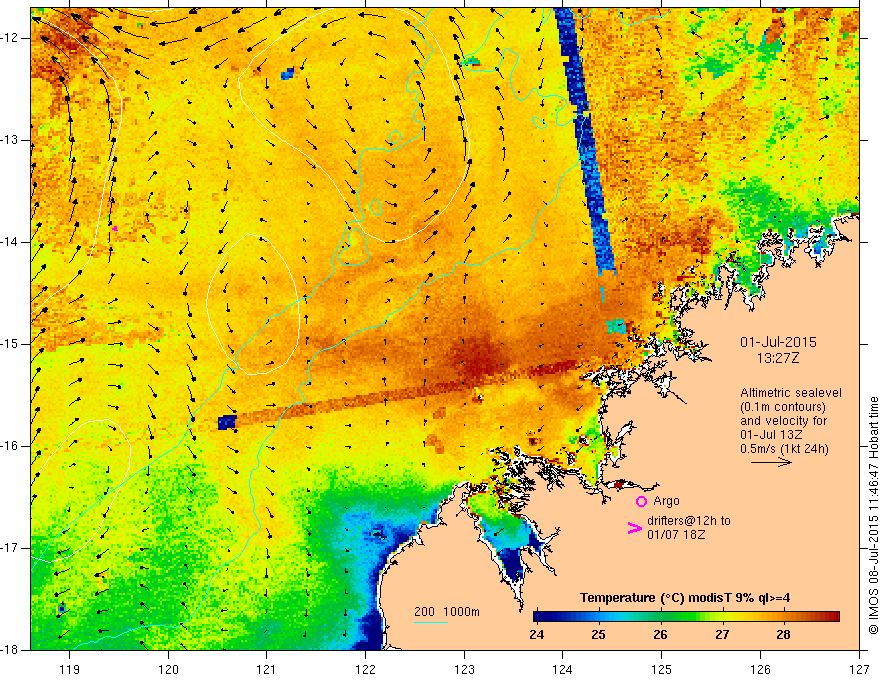
Task: Click the '0.5m/s (1kt 24h)' label
Action: [x=784, y=448]
